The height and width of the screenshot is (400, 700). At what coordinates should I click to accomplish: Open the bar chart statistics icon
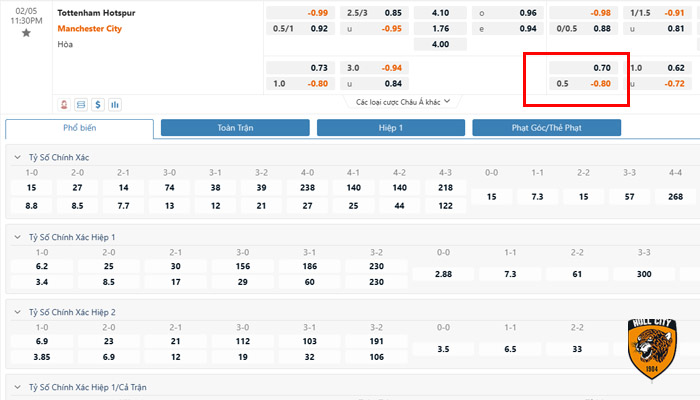pyautogui.click(x=115, y=103)
